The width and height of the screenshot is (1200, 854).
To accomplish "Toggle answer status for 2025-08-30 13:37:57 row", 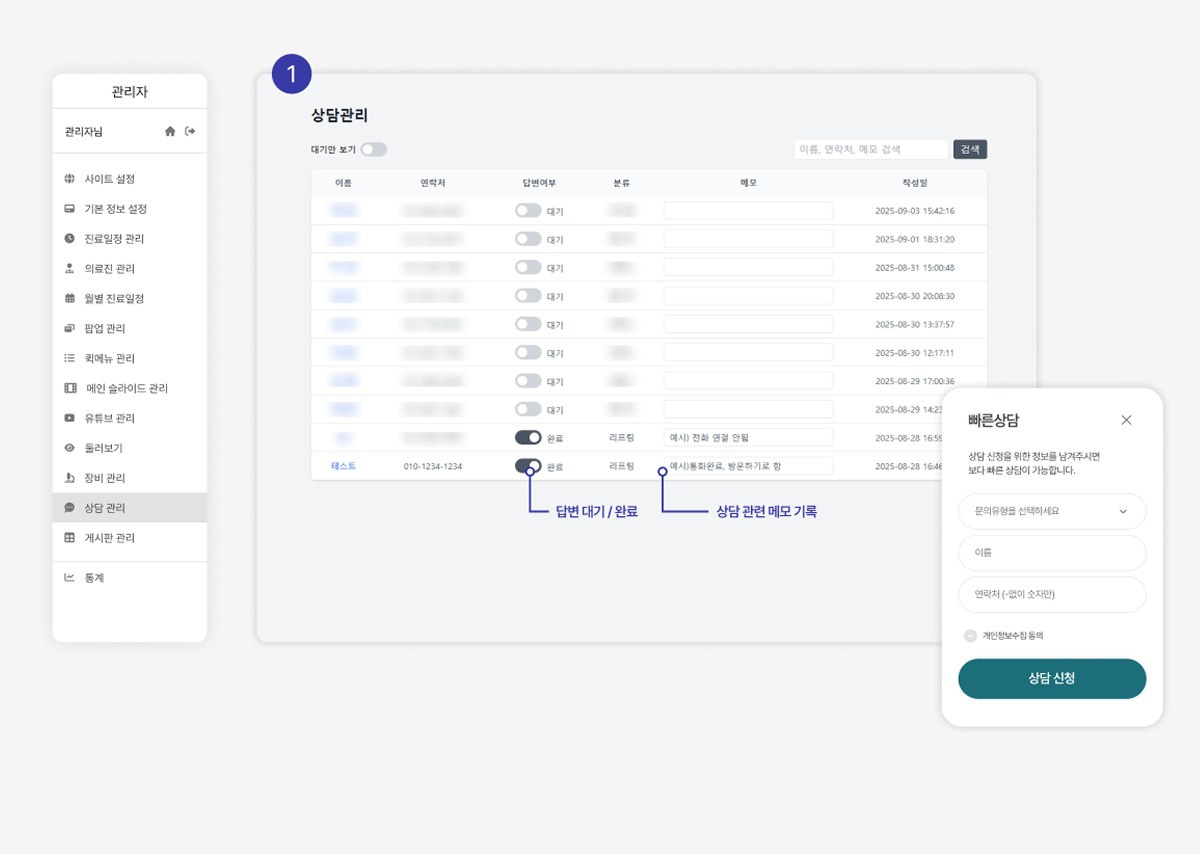I will point(528,324).
